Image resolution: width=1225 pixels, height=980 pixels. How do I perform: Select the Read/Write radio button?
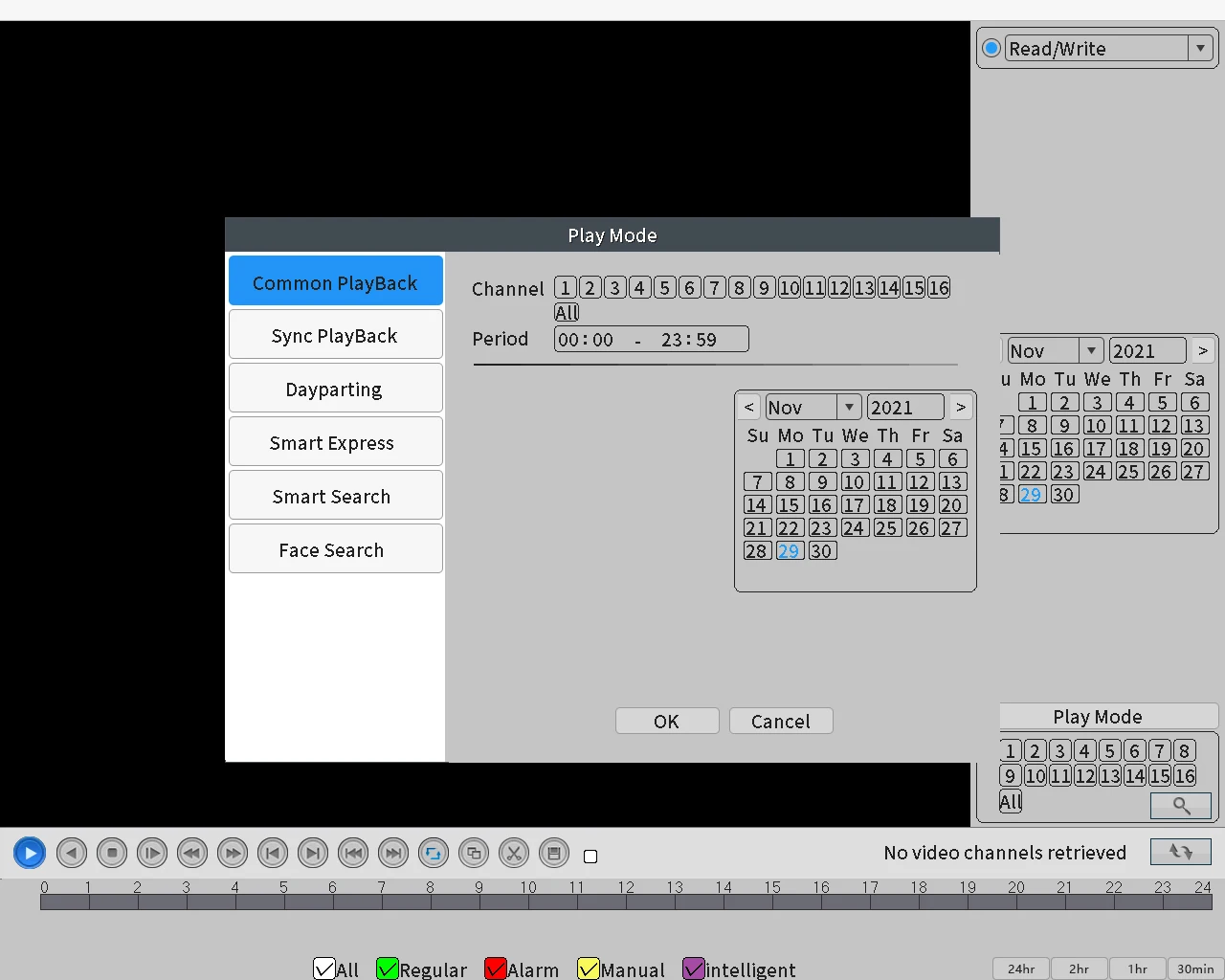(991, 48)
